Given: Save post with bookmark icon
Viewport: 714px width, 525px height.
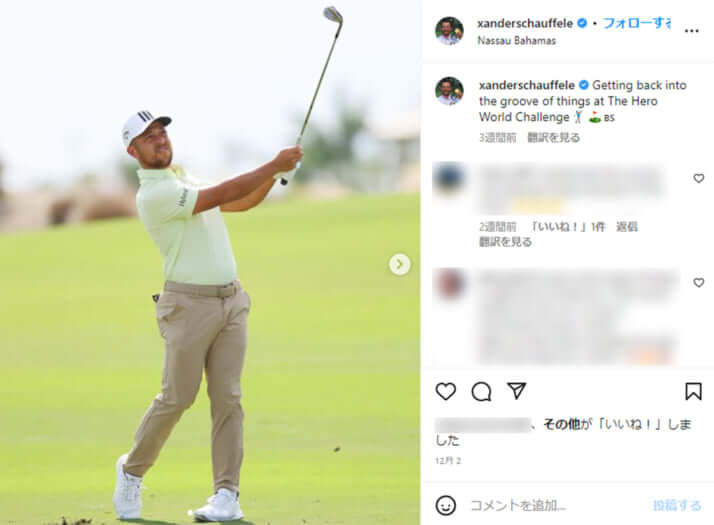Looking at the screenshot, I should coord(693,391).
